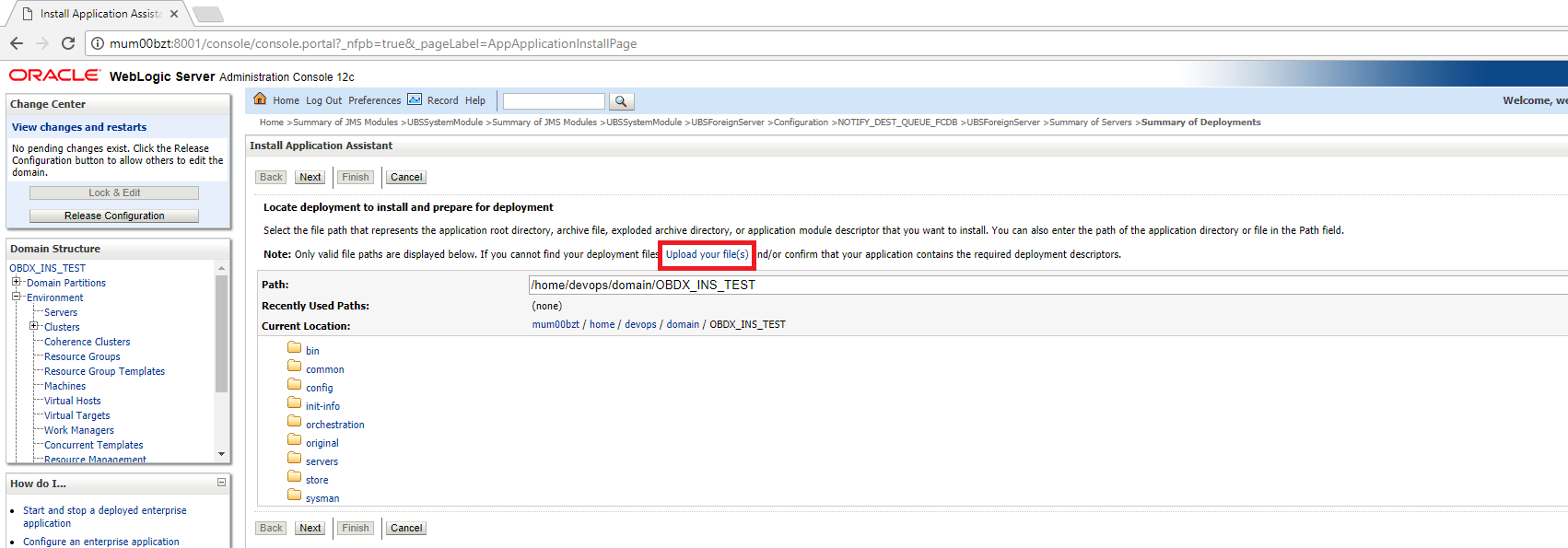Image resolution: width=1568 pixels, height=548 pixels.
Task: Open View changes and restarts link
Action: pos(79,127)
